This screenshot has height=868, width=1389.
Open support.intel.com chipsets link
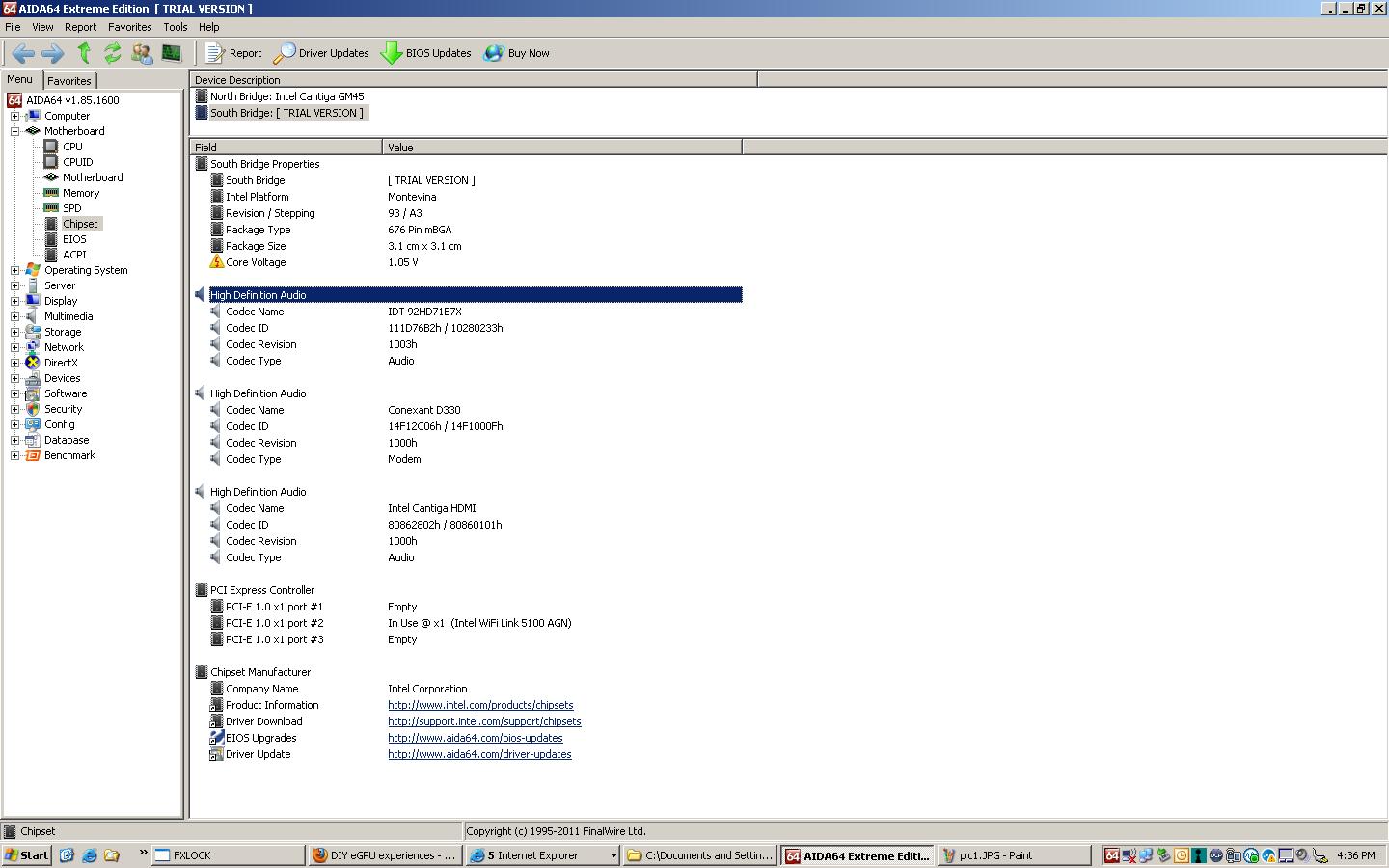[x=484, y=721]
